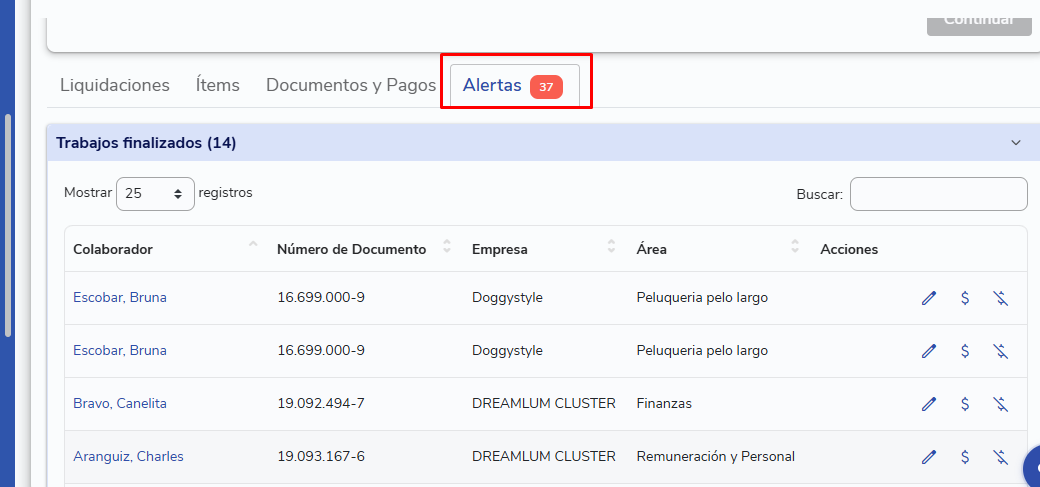Open the Mostrar 25 registros dropdown
This screenshot has height=487, width=1040.
click(x=155, y=194)
